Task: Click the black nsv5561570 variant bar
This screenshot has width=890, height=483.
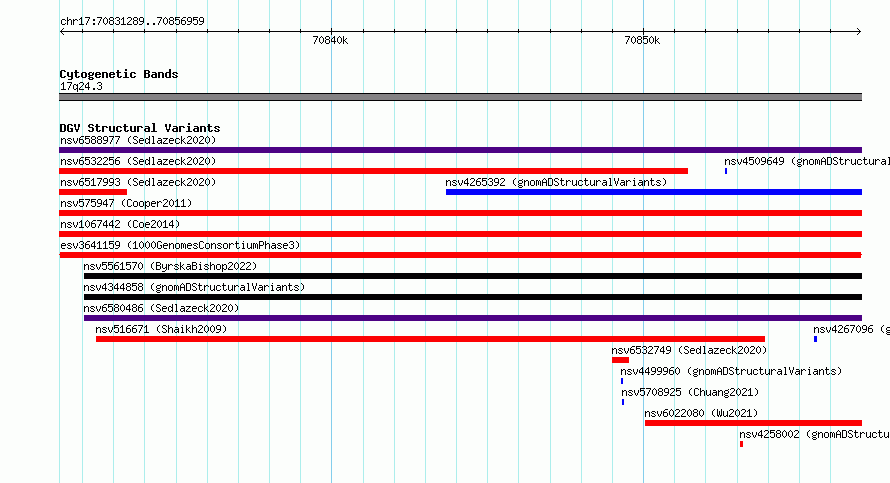Action: pos(473,276)
